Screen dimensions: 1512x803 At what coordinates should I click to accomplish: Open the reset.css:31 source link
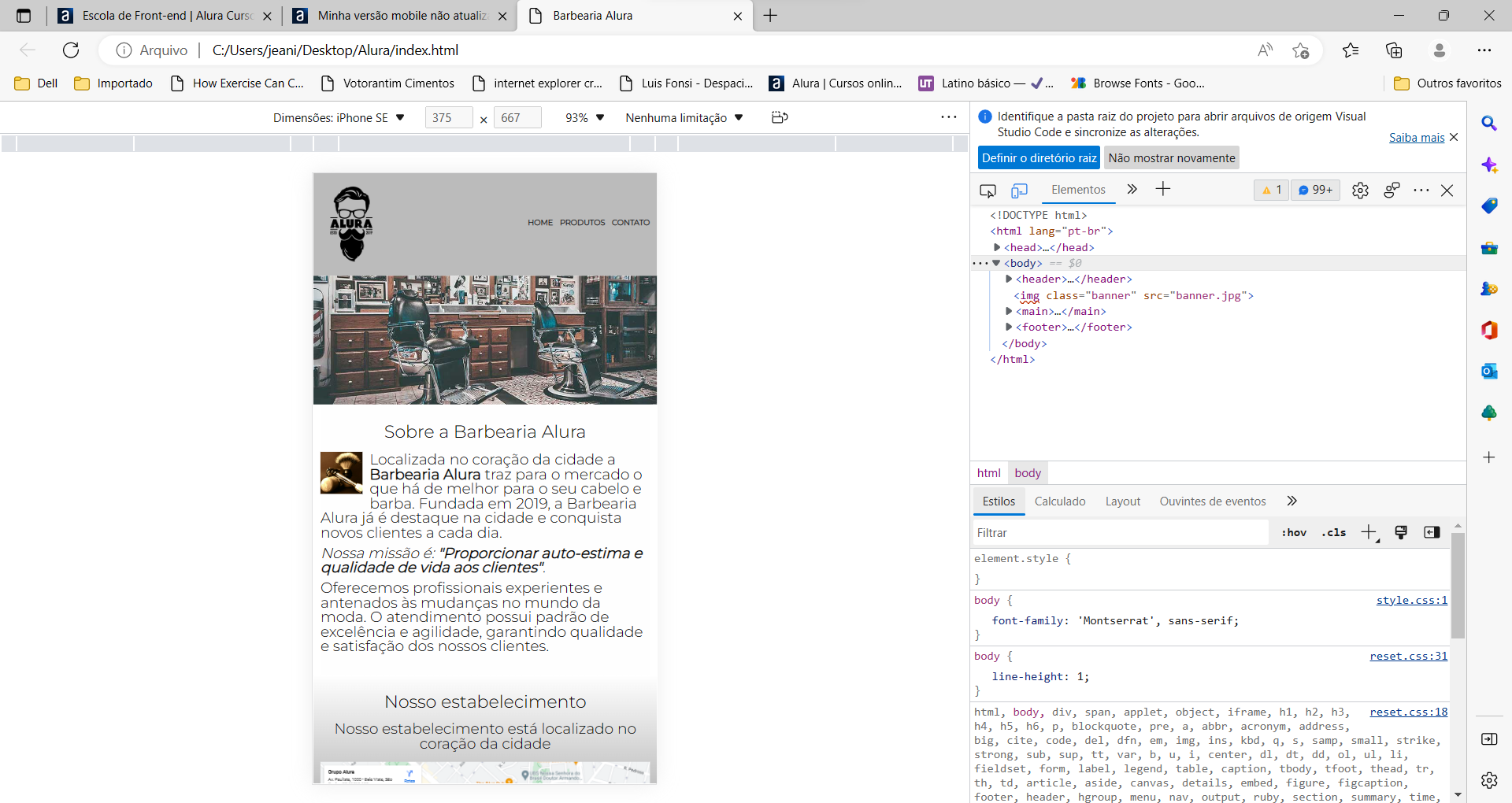[x=1409, y=657]
